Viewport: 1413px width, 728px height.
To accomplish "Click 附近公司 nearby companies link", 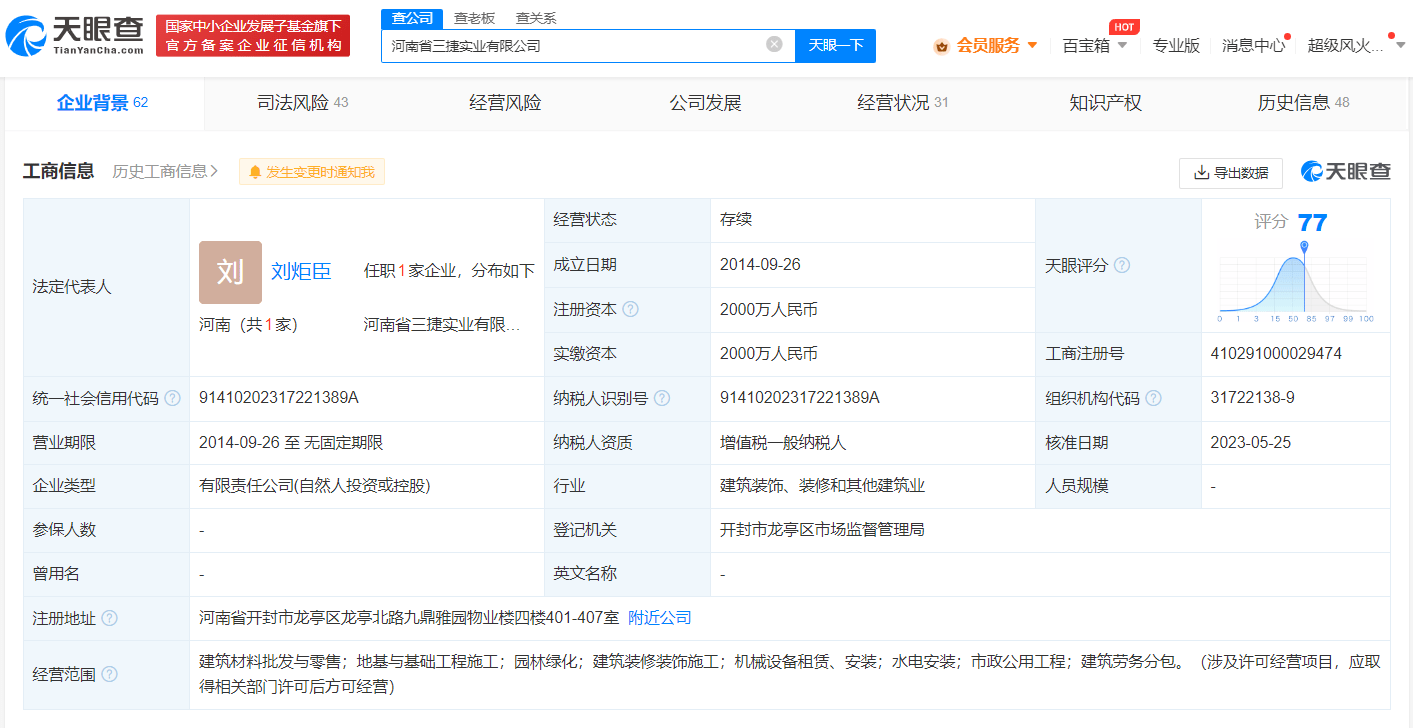I will (659, 618).
